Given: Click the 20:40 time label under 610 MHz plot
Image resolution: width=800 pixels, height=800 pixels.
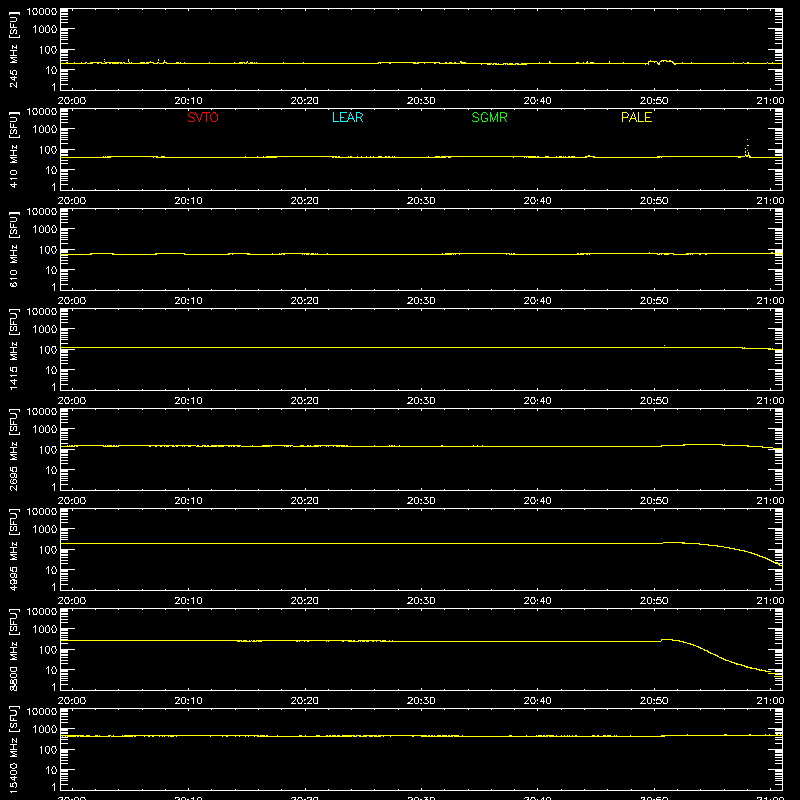Looking at the screenshot, I should [537, 301].
